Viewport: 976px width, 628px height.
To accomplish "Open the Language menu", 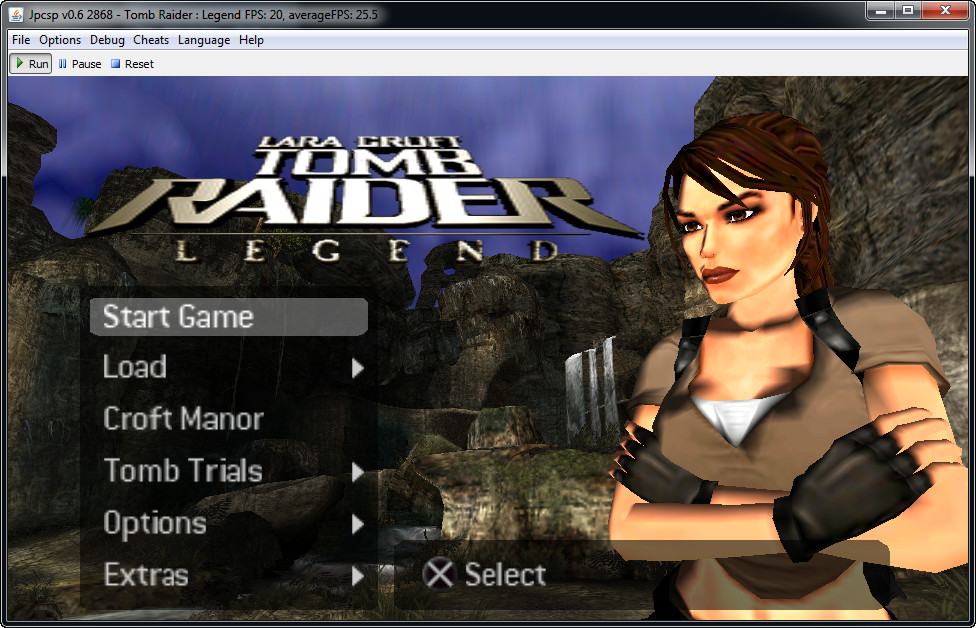I will (x=204, y=40).
